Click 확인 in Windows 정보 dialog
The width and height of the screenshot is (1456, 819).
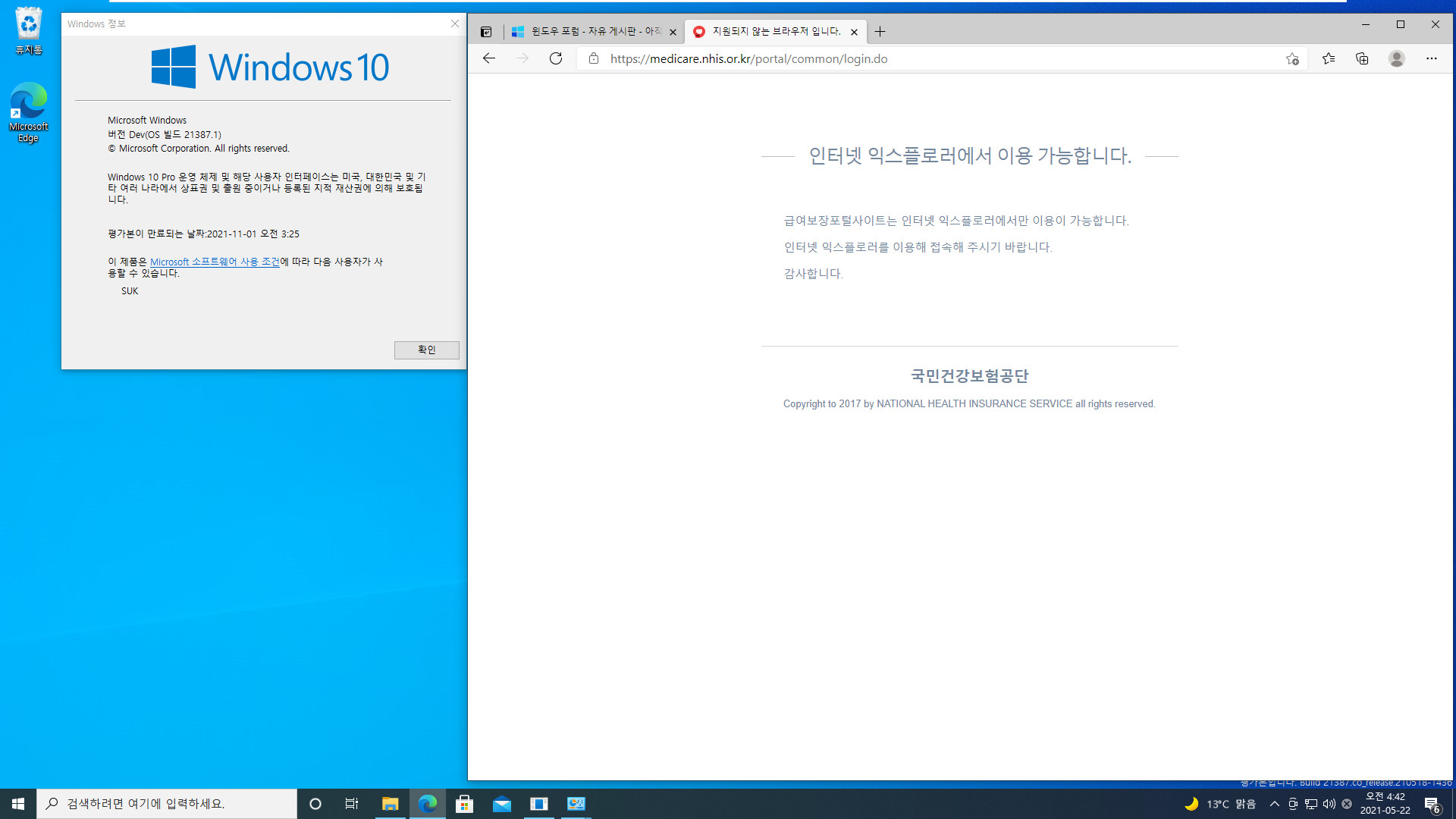[427, 350]
